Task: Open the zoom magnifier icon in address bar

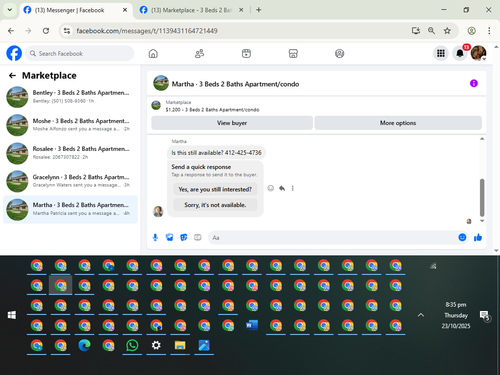Action: pos(431,31)
